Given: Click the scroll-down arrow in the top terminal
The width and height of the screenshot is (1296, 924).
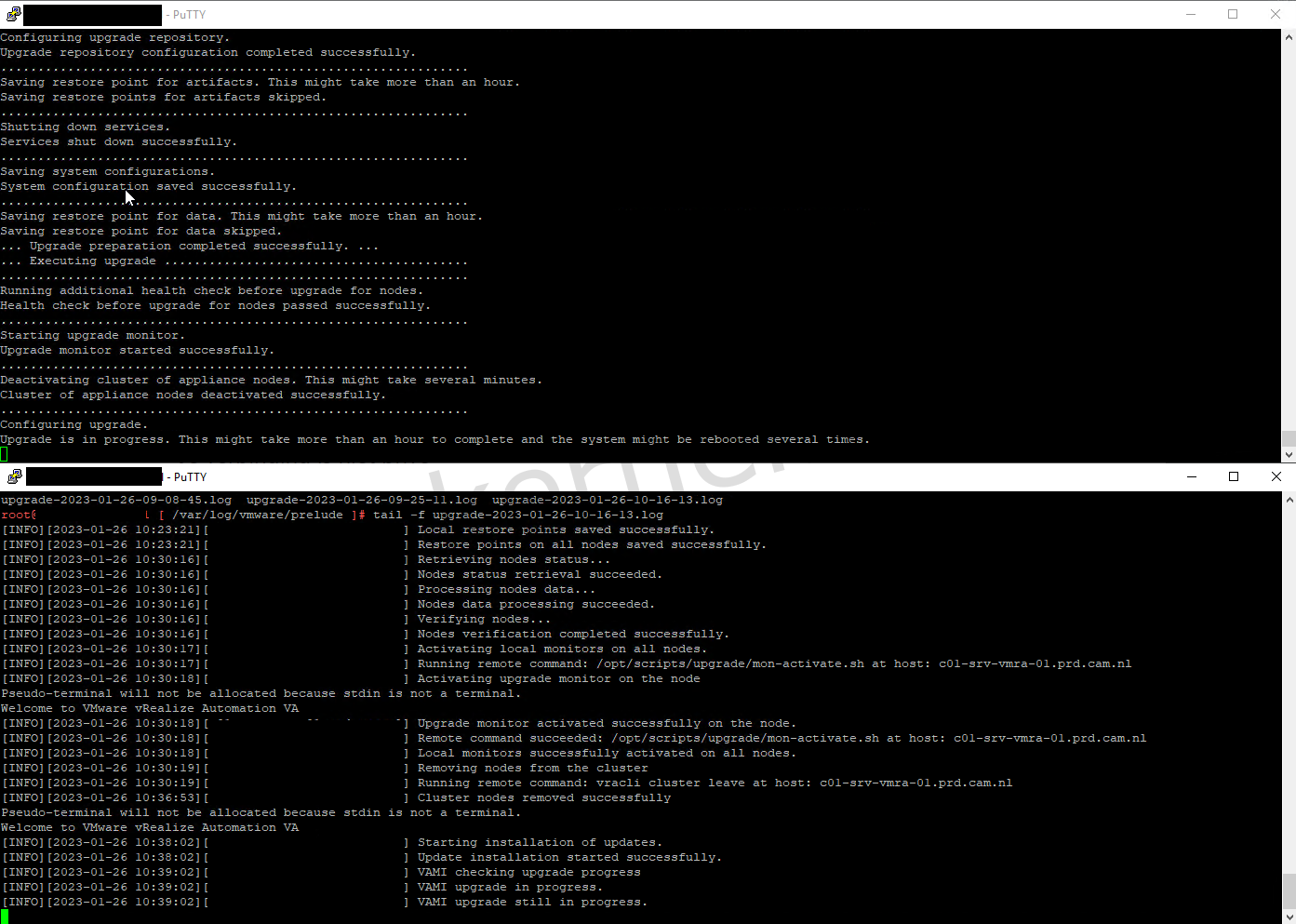Looking at the screenshot, I should (x=1289, y=456).
